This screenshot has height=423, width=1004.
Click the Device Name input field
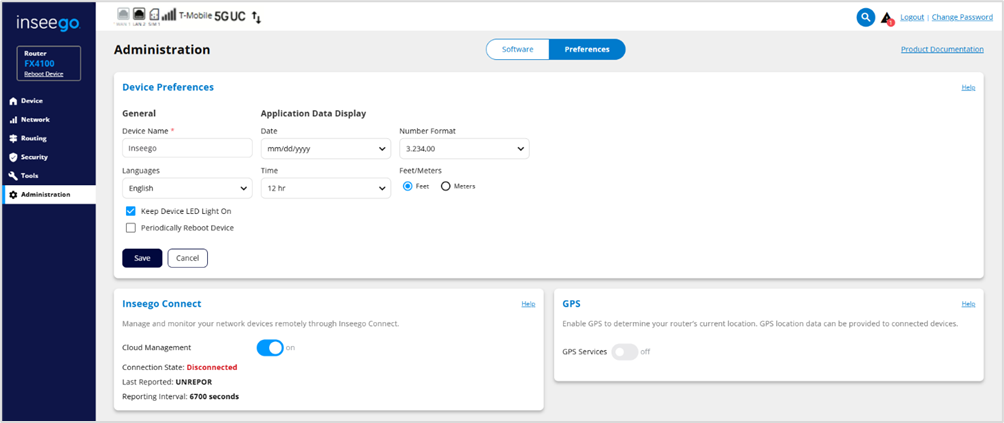pos(187,148)
